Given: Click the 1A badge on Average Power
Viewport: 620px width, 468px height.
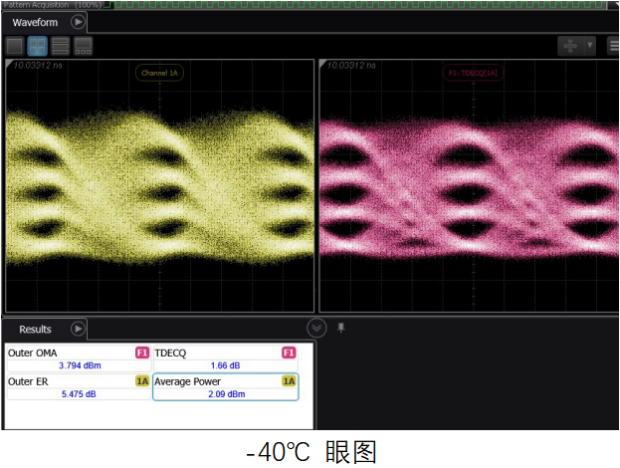Looking at the screenshot, I should 289,381.
